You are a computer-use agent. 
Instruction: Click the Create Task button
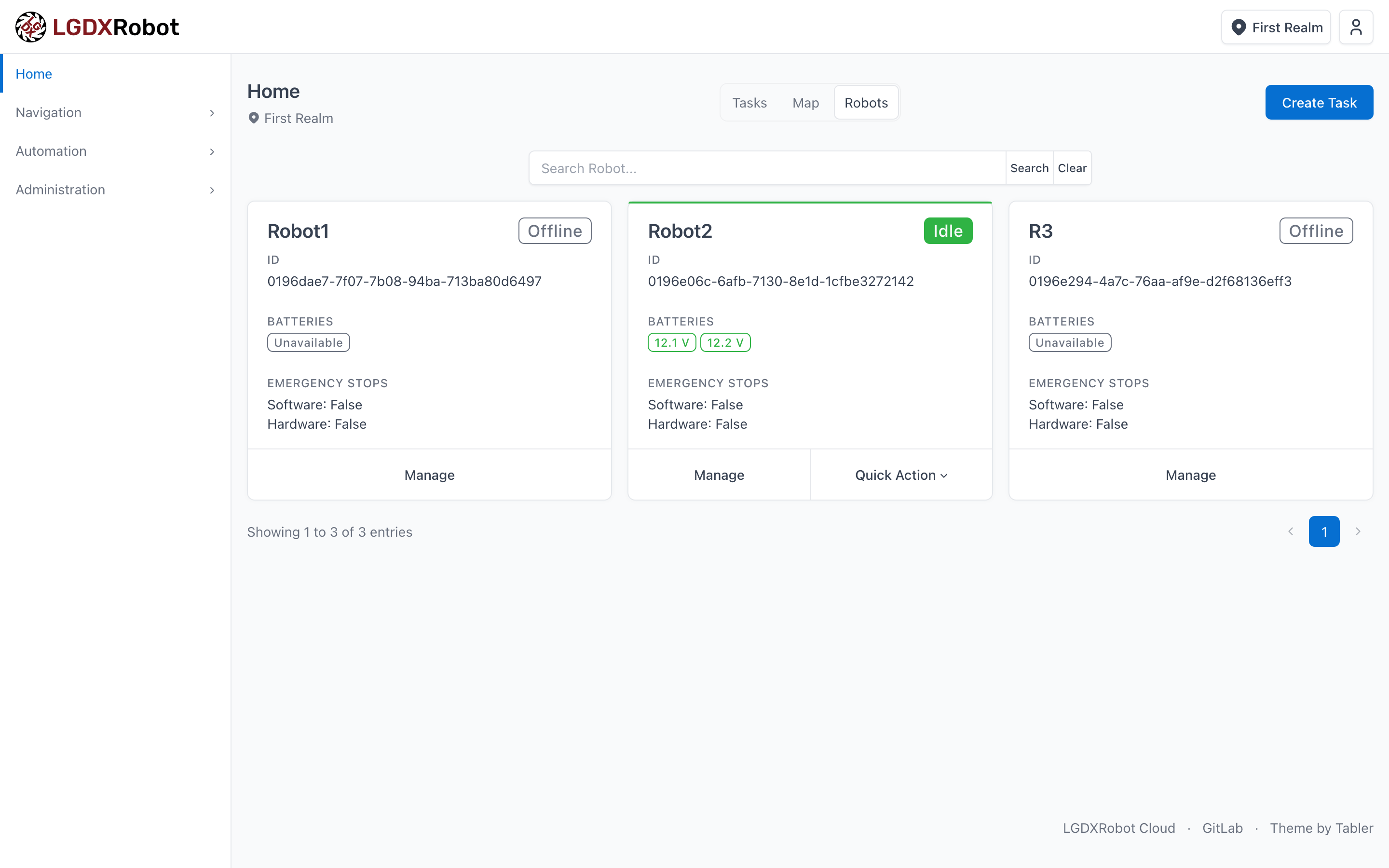(x=1319, y=102)
